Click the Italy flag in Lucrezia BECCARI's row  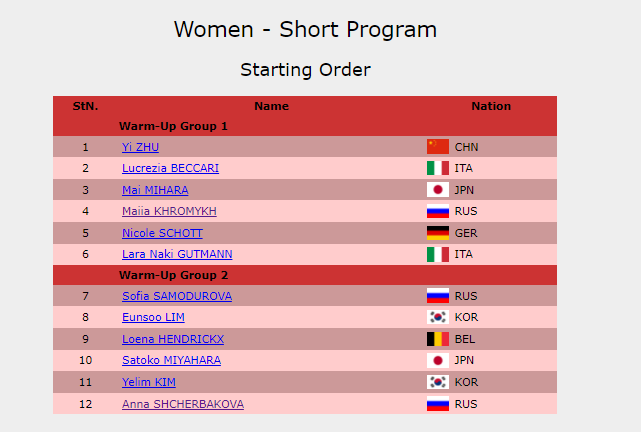(x=437, y=168)
